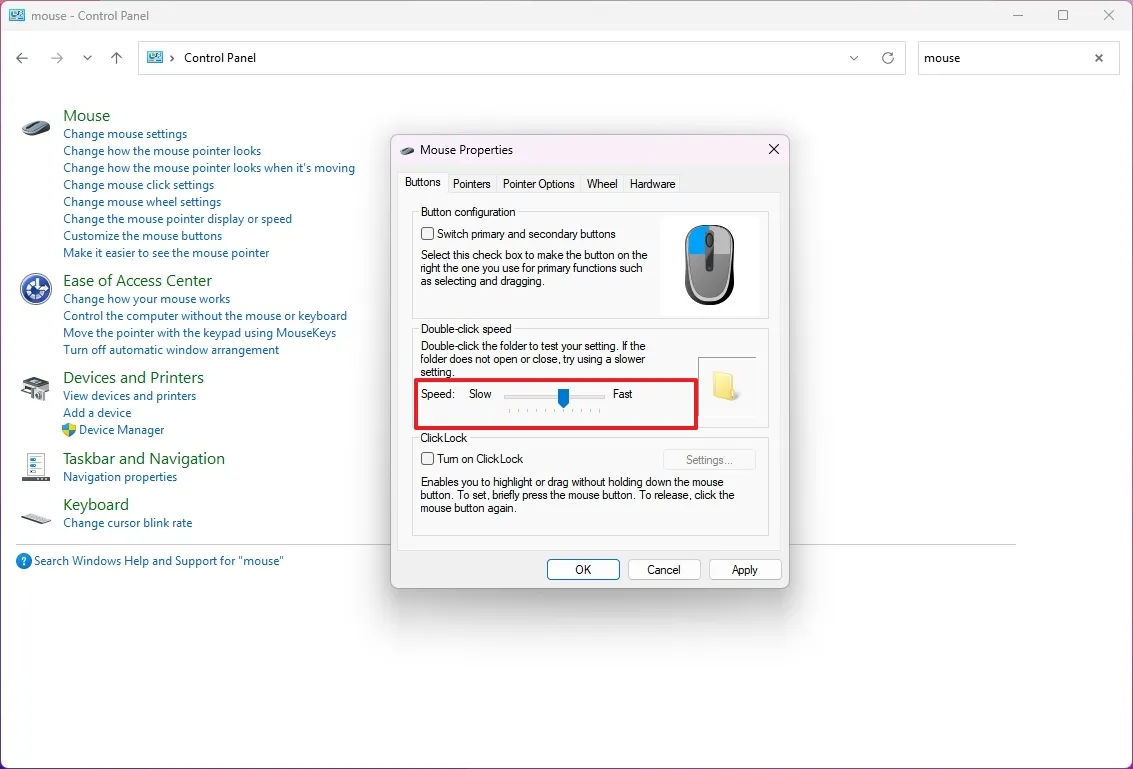Click the help question mark icon near search link
This screenshot has height=769, width=1133.
23,560
